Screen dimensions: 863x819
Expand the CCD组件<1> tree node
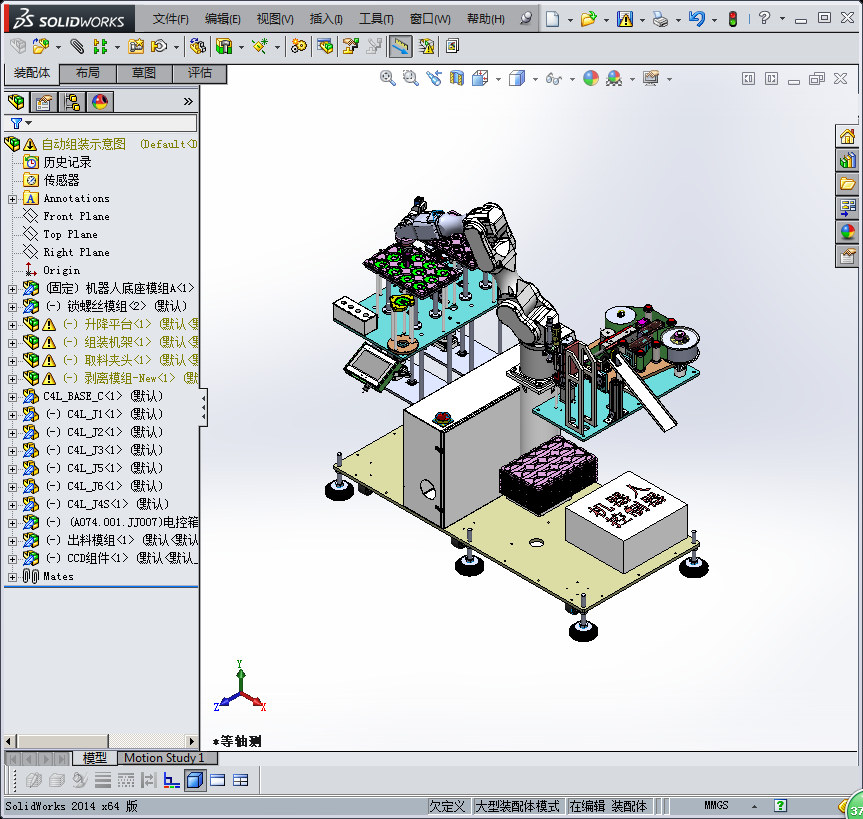12,559
